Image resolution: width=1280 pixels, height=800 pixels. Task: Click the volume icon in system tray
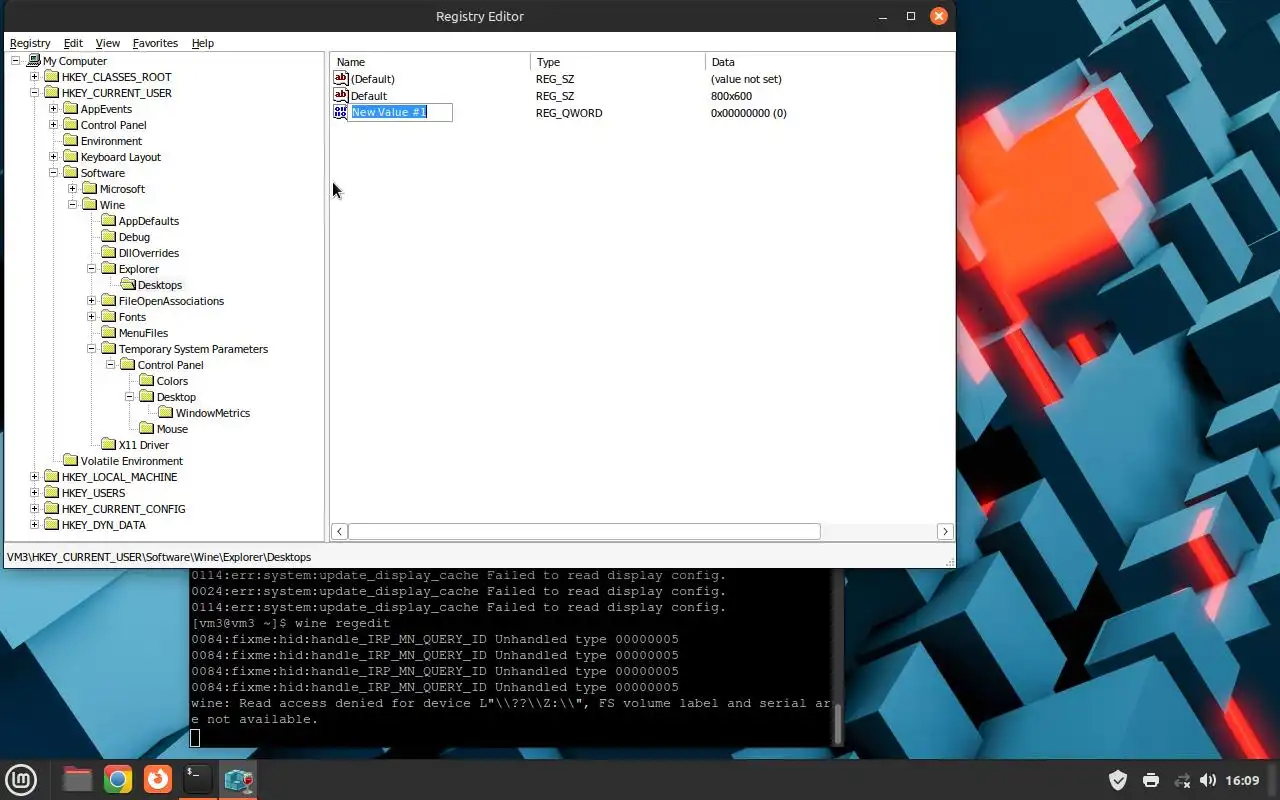click(1208, 780)
